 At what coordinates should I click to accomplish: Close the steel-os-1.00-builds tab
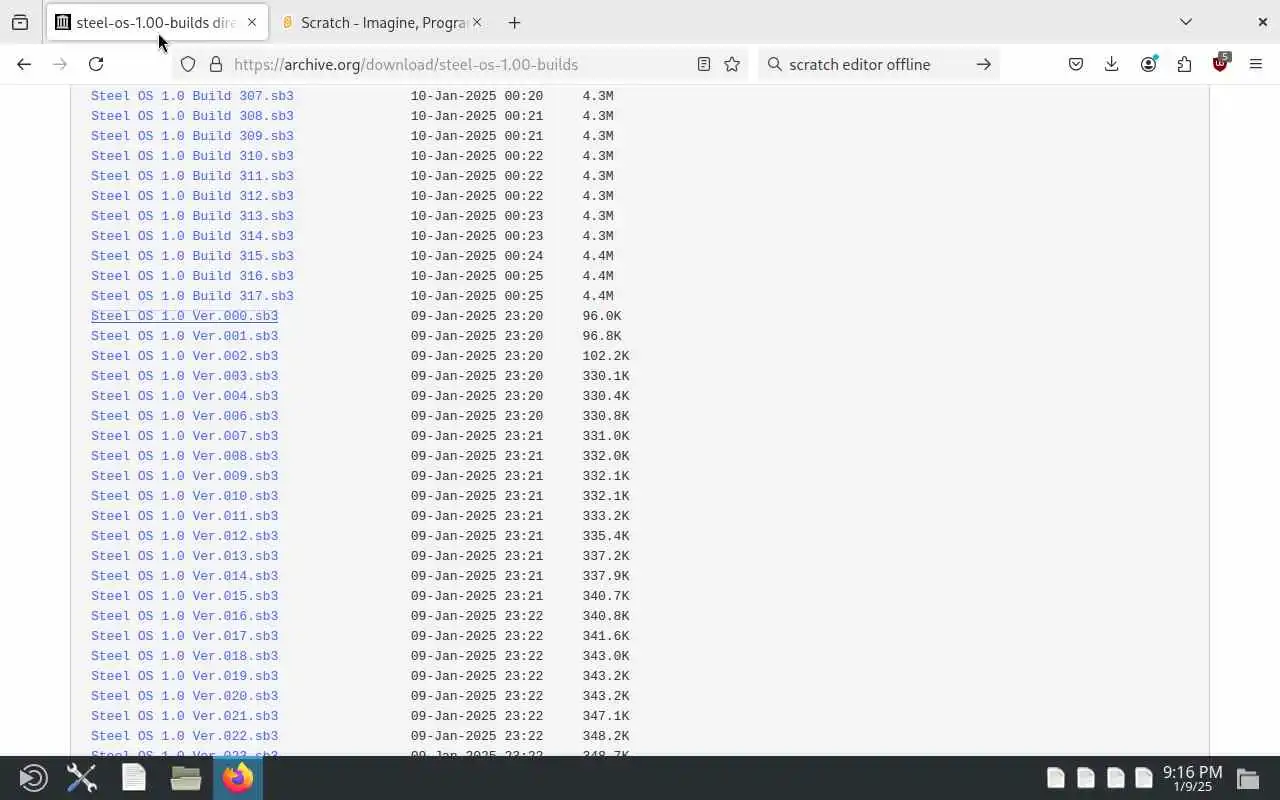[251, 22]
